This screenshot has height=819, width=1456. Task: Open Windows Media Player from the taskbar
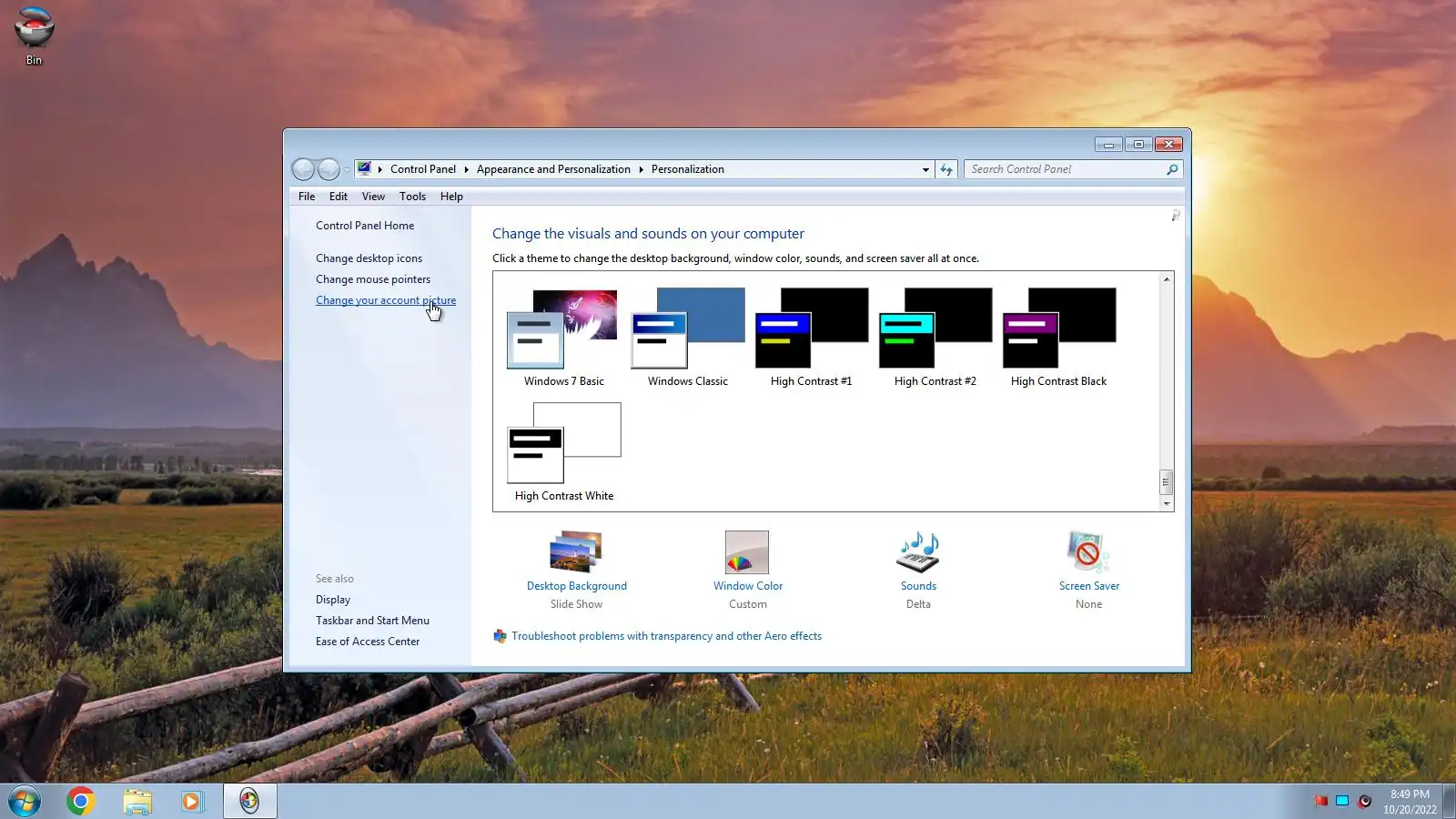click(x=192, y=801)
